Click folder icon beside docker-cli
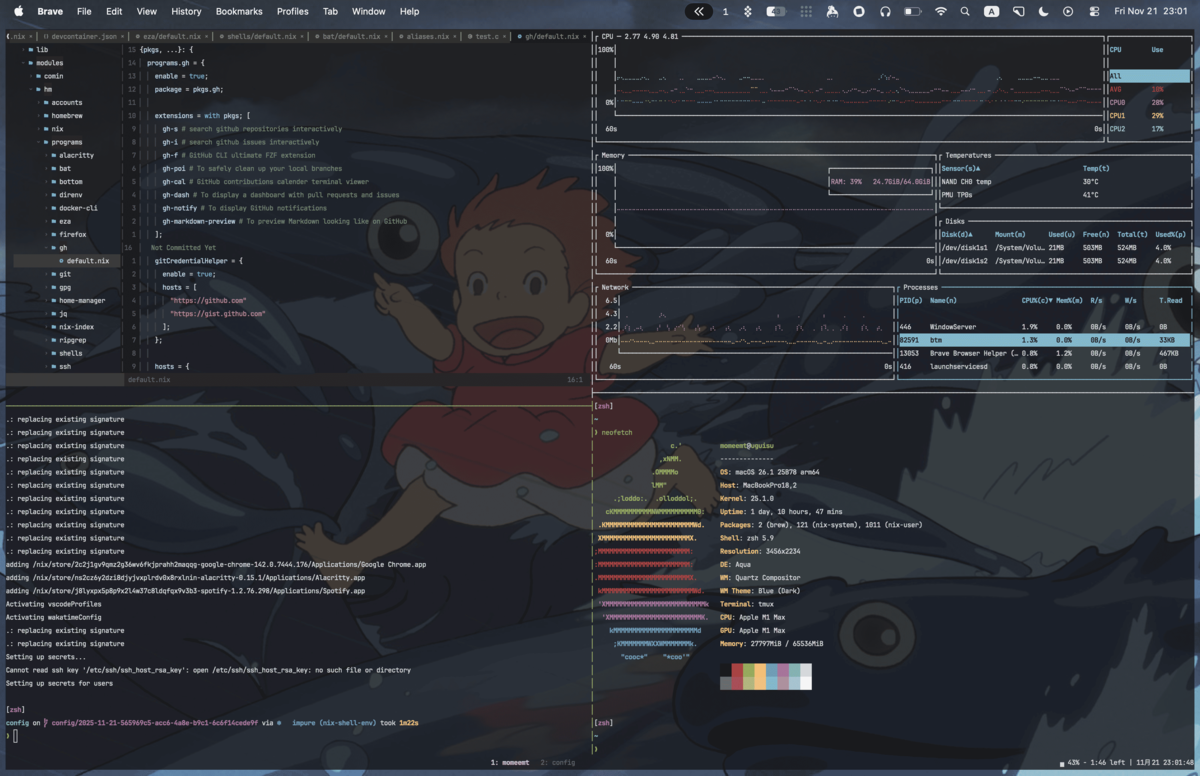This screenshot has height=776, width=1200. (55, 208)
